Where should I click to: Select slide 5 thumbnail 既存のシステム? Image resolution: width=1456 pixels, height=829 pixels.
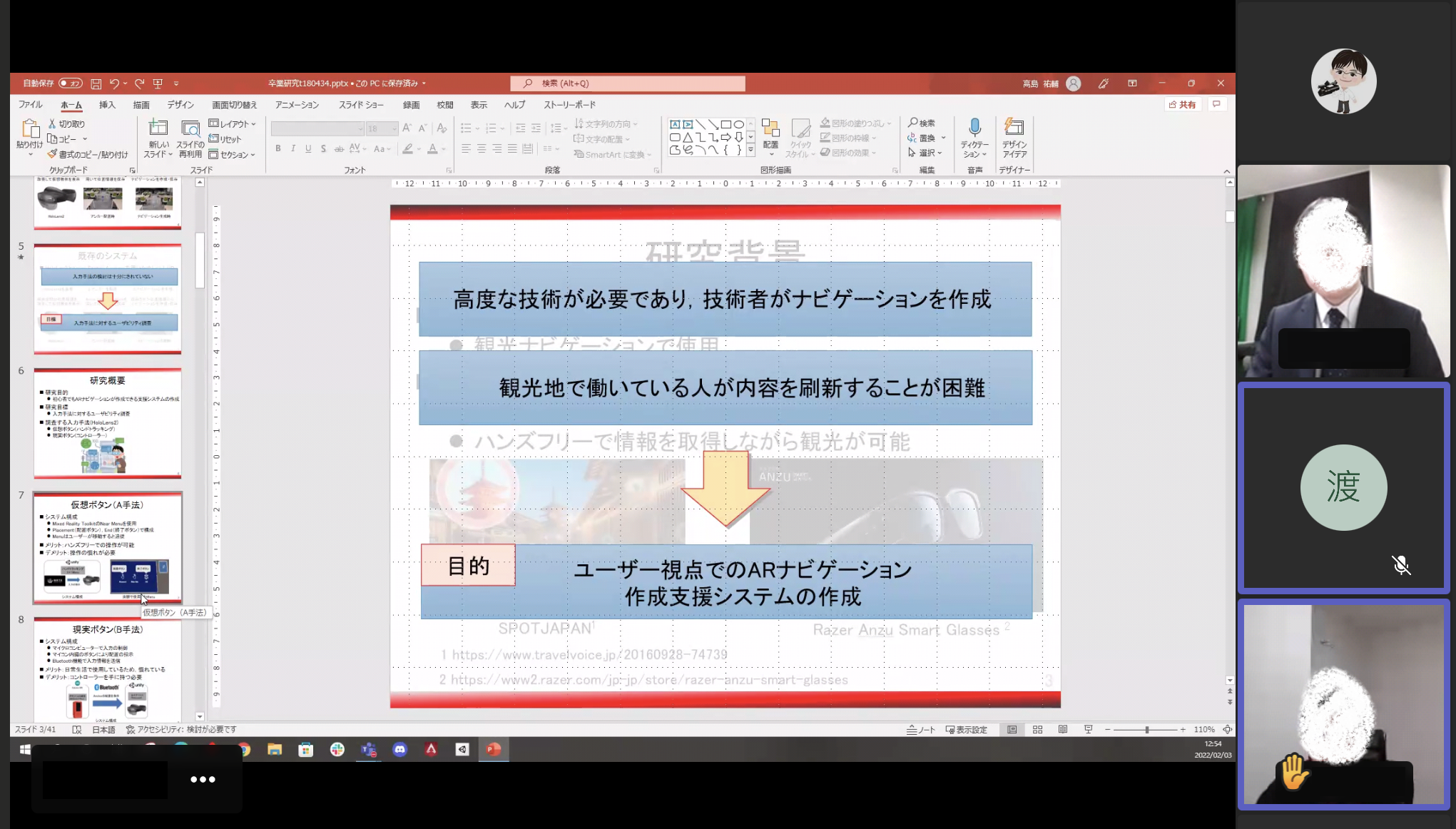(108, 298)
